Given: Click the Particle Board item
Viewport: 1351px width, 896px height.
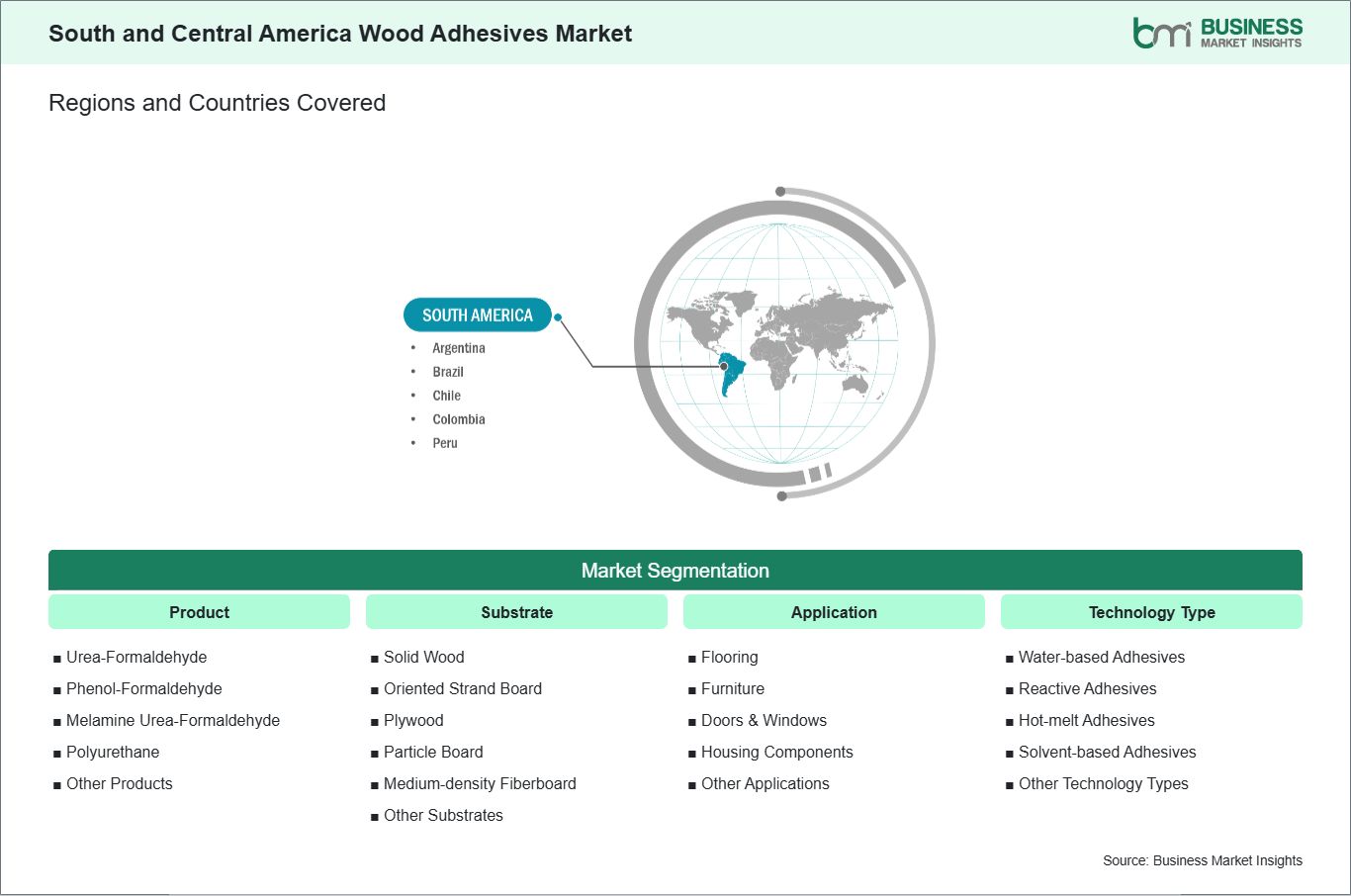Looking at the screenshot, I should [x=433, y=752].
